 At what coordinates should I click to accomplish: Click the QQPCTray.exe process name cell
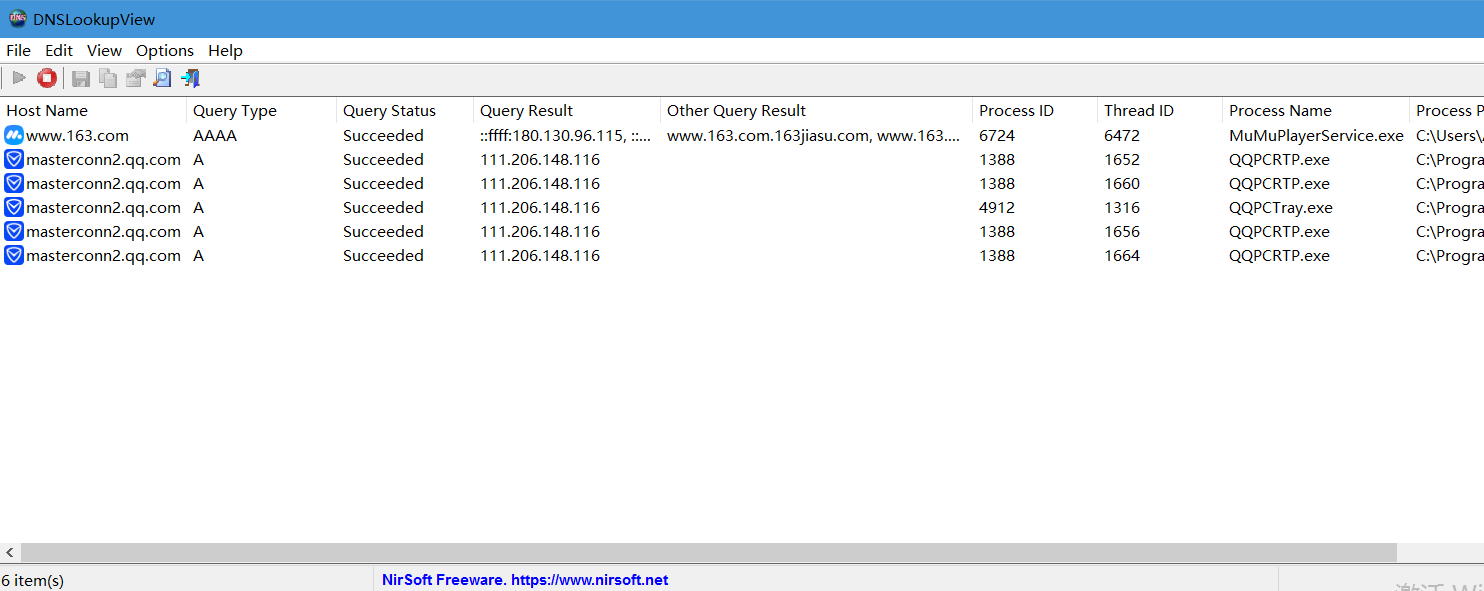point(1281,207)
